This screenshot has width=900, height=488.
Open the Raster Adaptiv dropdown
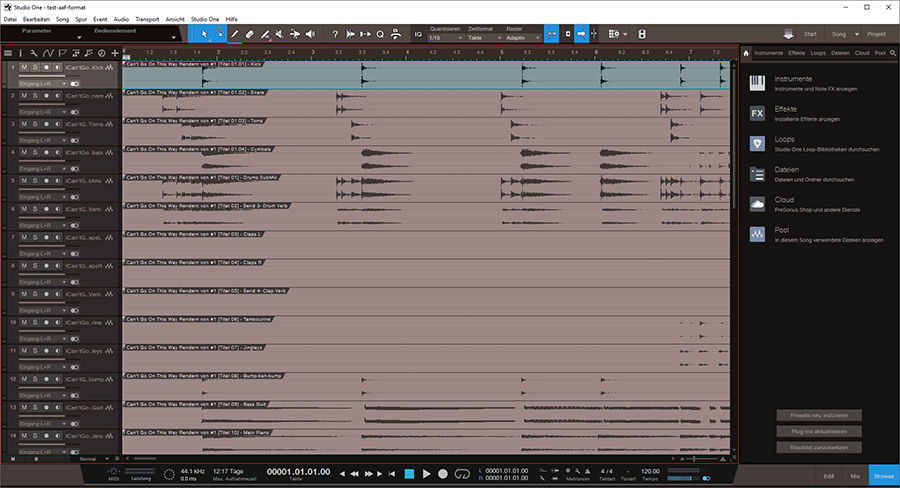(x=522, y=38)
